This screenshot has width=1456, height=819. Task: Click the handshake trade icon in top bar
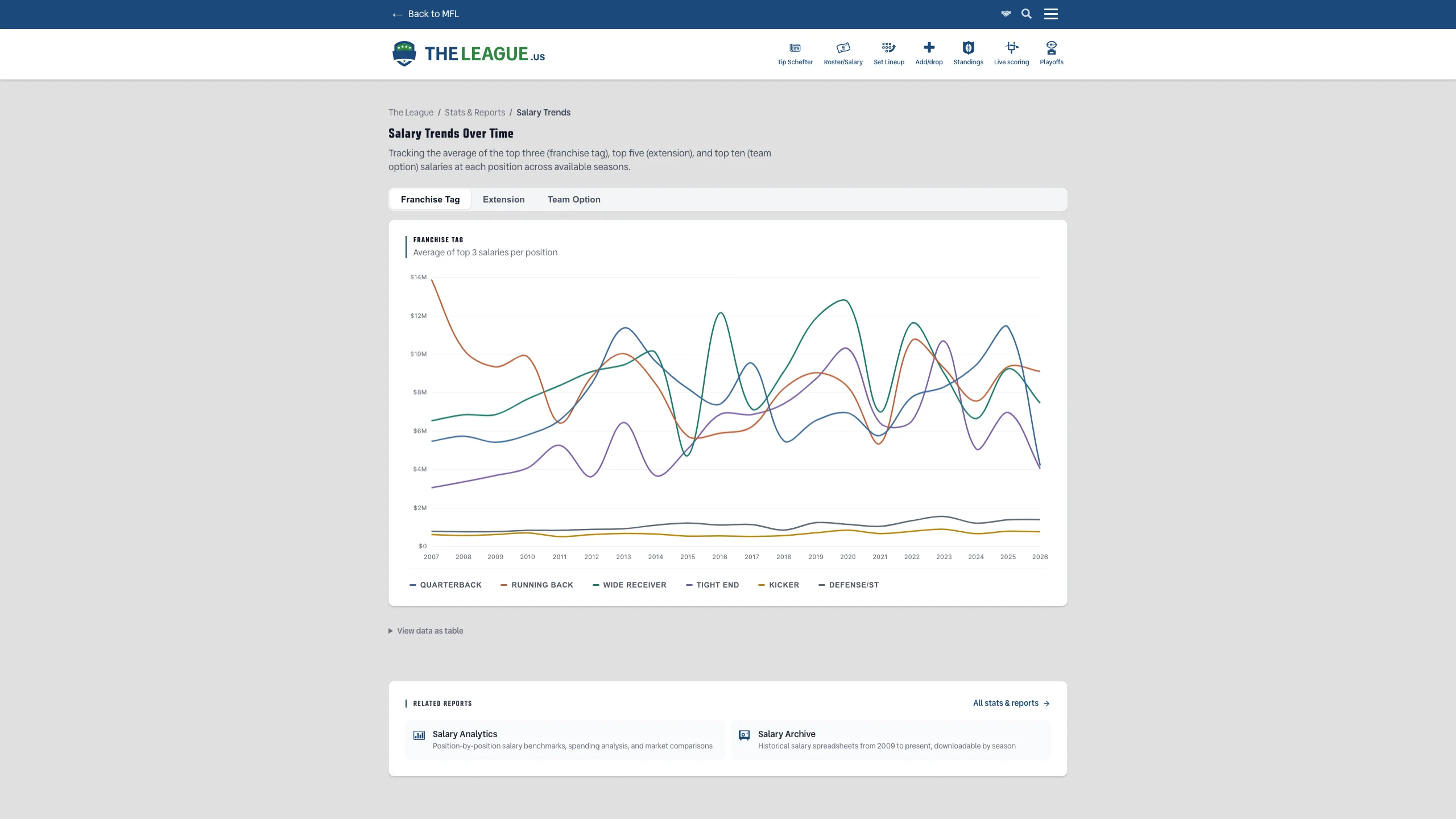pyautogui.click(x=1006, y=14)
